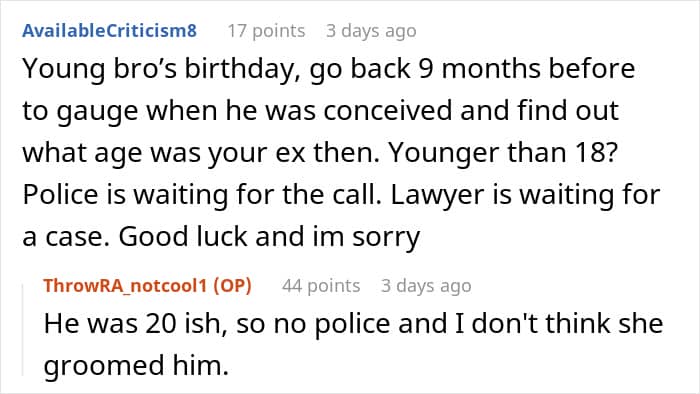Viewport: 700px width, 394px height.
Task: Open the OP reply's 3 days ago permalink
Action: [426, 286]
